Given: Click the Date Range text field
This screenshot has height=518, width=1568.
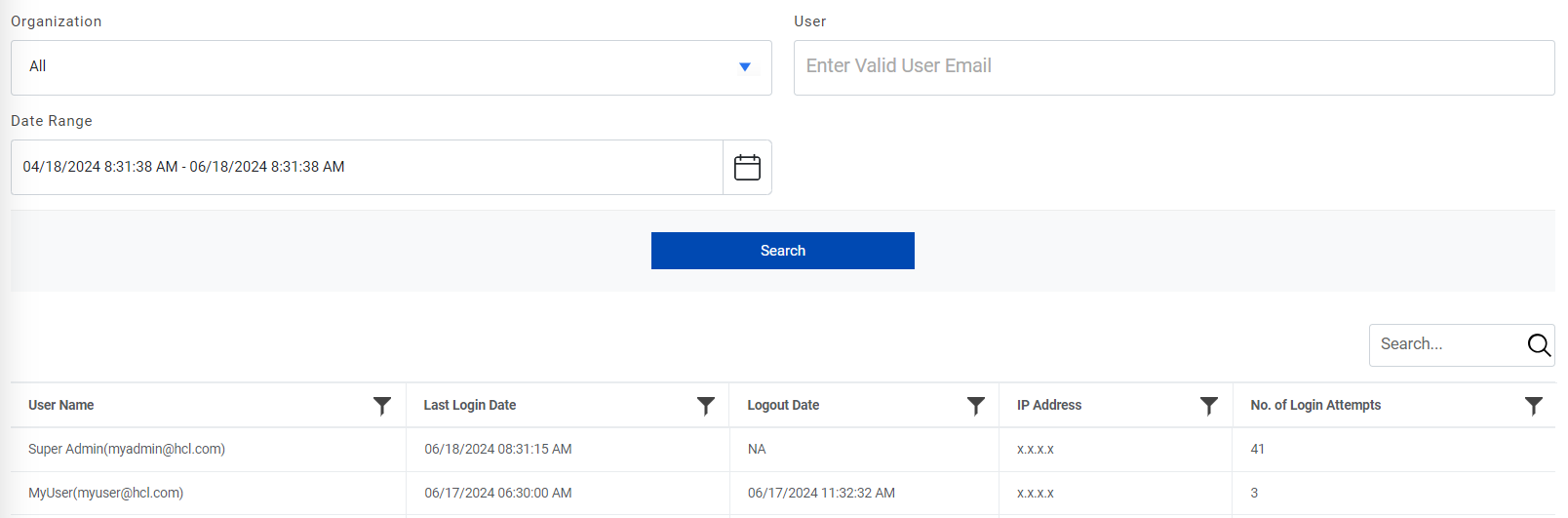Looking at the screenshot, I should pyautogui.click(x=367, y=168).
